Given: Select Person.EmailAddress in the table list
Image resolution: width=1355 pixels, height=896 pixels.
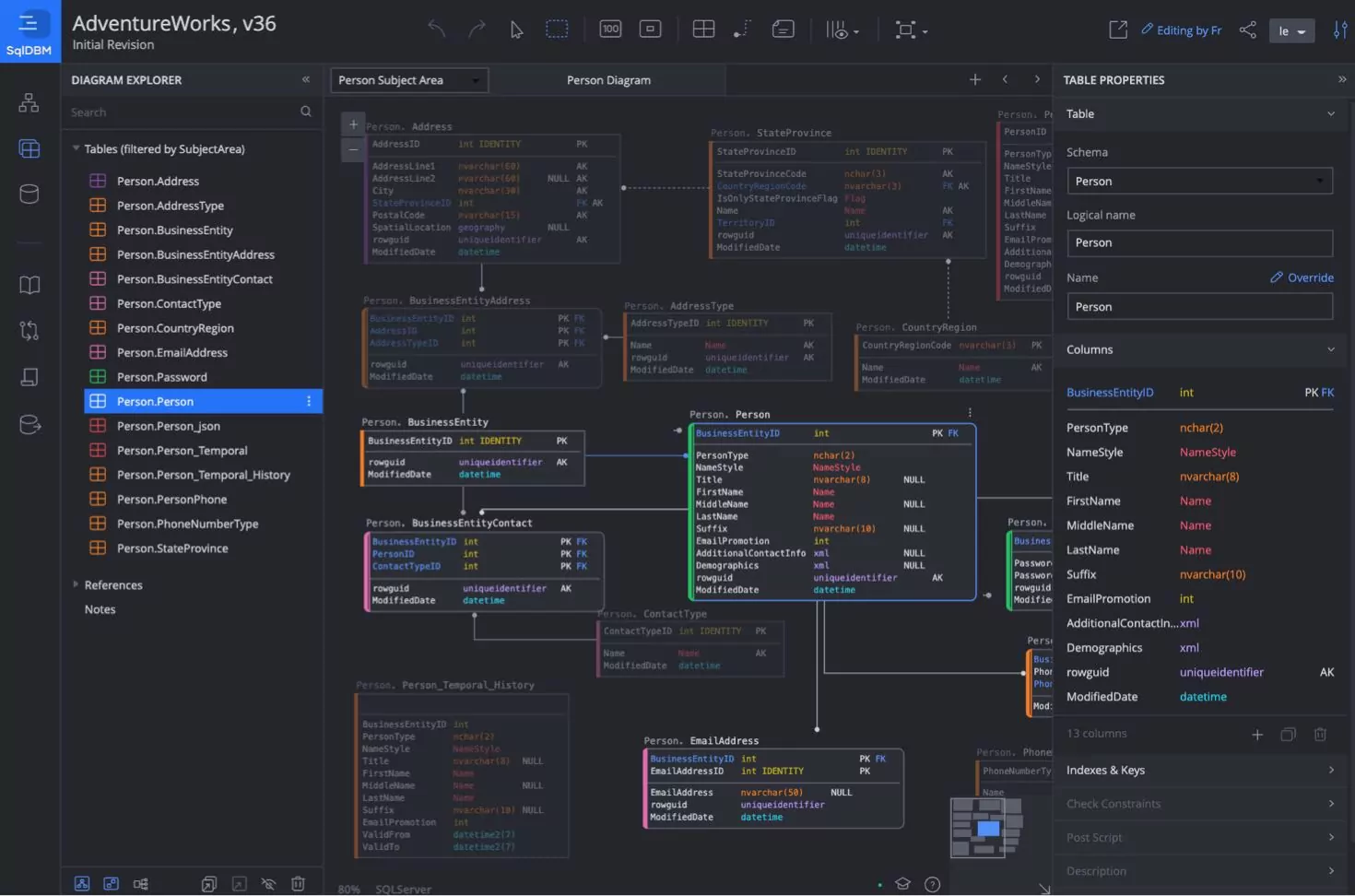Looking at the screenshot, I should coord(172,353).
